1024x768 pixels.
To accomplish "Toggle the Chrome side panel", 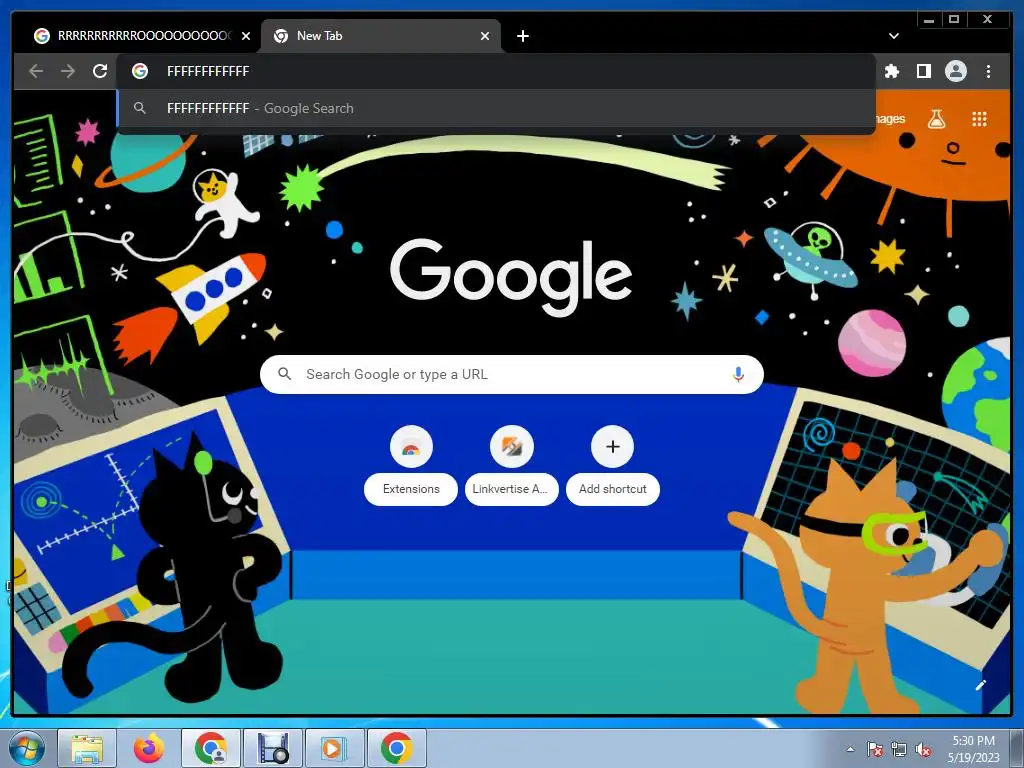I will (x=923, y=71).
